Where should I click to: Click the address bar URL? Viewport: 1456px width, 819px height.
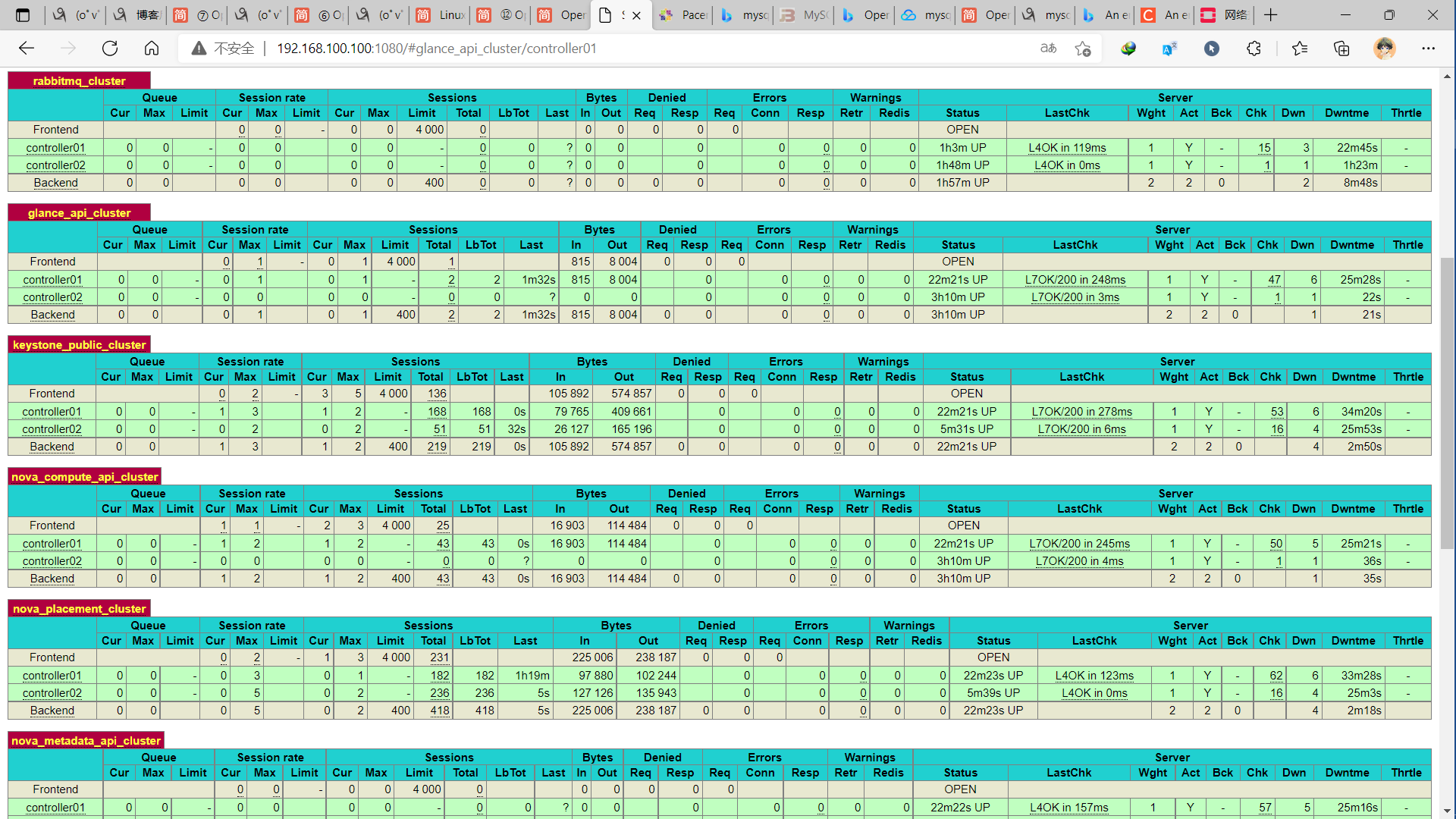(x=436, y=49)
